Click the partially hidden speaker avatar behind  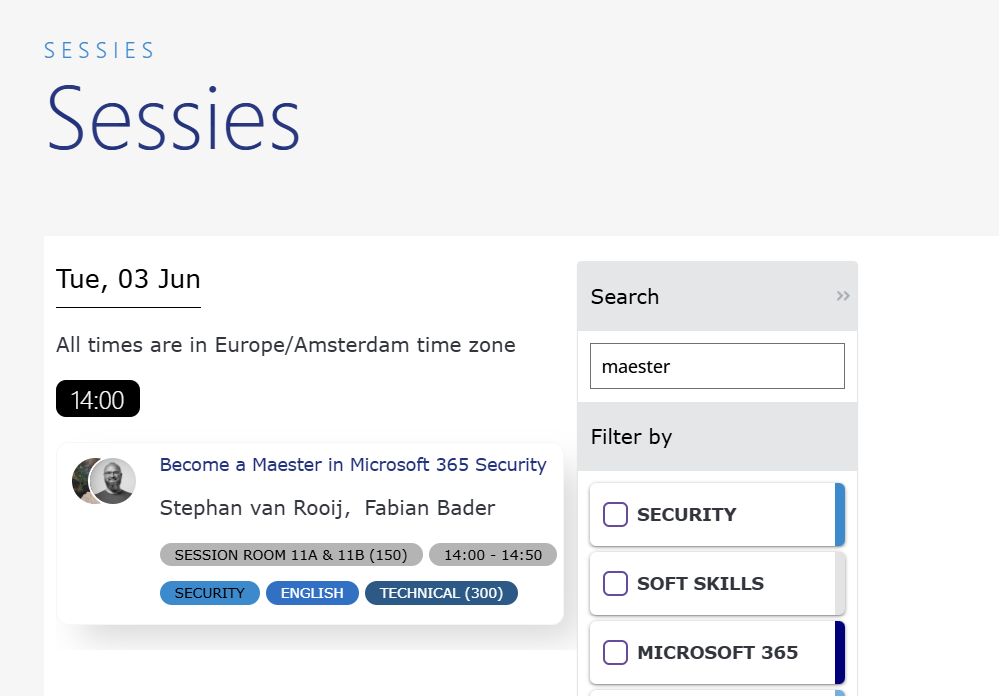pyautogui.click(x=81, y=481)
